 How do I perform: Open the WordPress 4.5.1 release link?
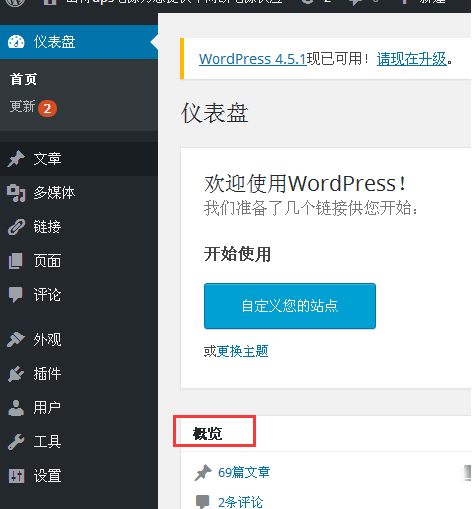pyautogui.click(x=252, y=59)
